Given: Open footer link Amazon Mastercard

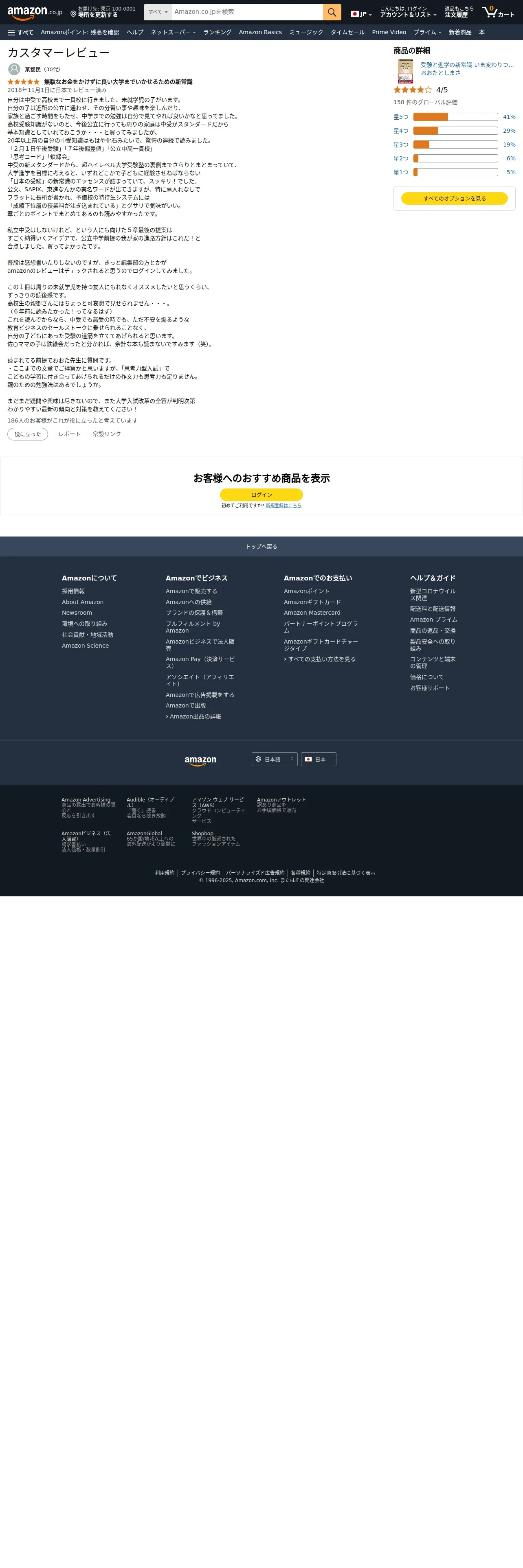Looking at the screenshot, I should coord(312,613).
